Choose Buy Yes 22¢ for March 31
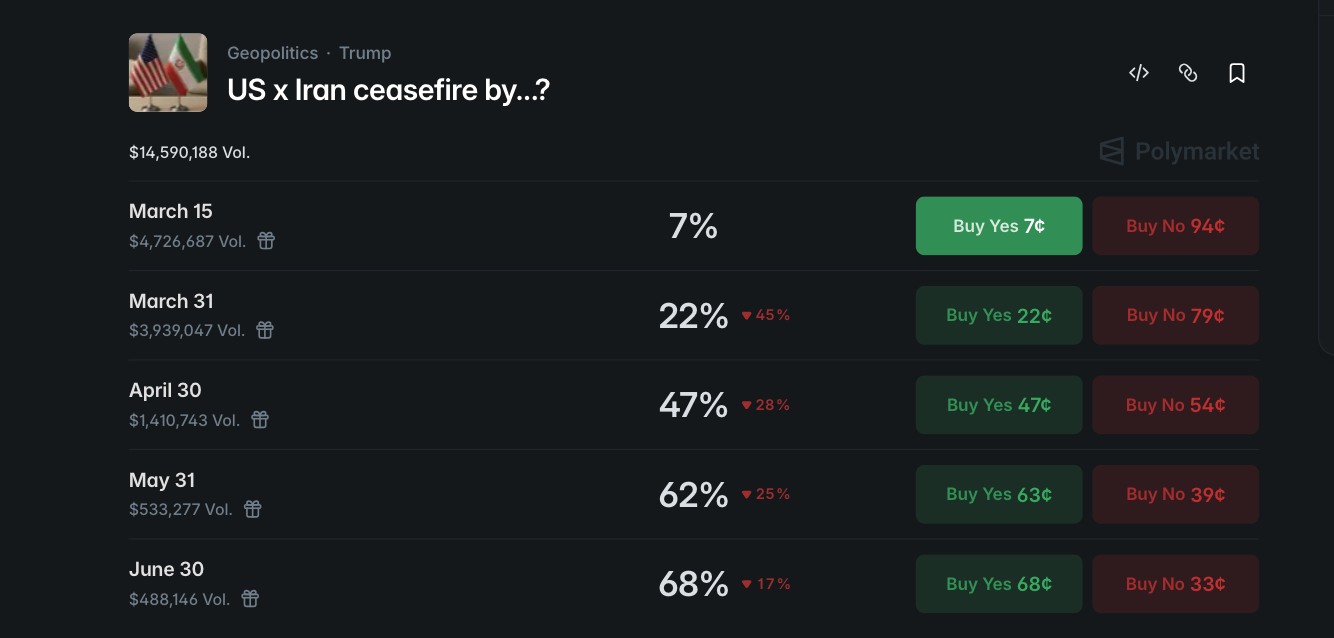The height and width of the screenshot is (638, 1334). coord(998,315)
